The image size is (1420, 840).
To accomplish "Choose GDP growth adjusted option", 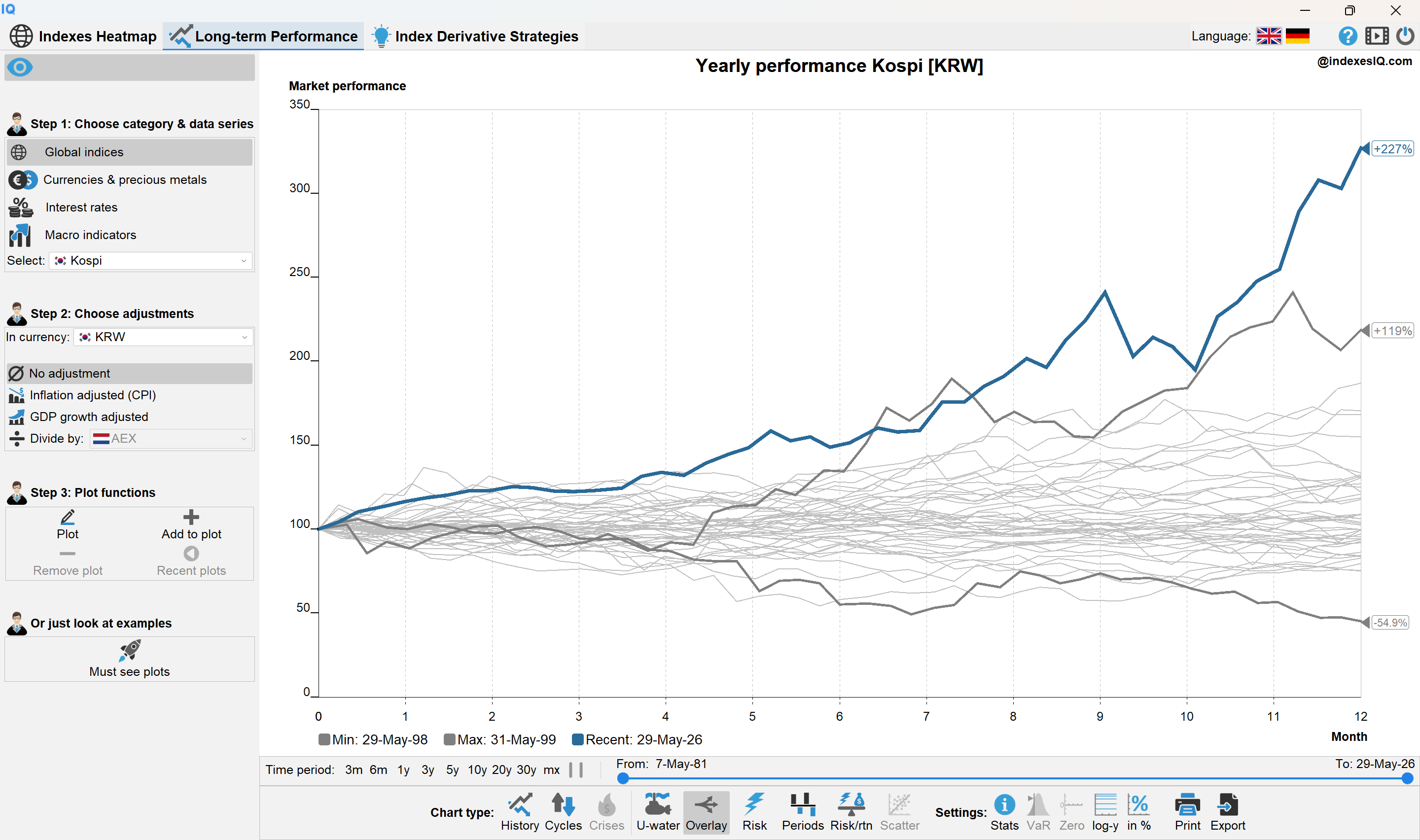I will (130, 417).
